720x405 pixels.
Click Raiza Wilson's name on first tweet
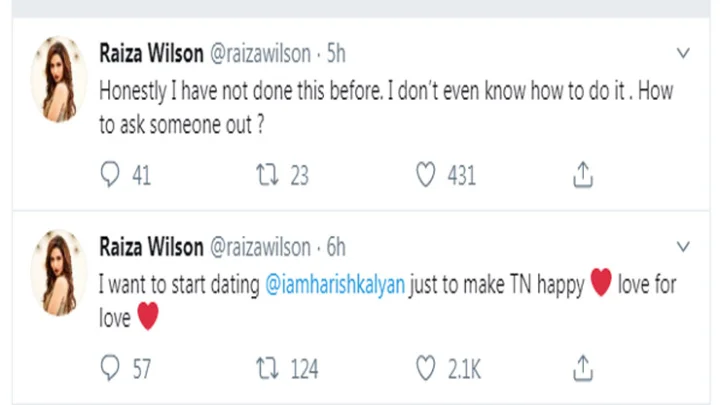click(151, 52)
